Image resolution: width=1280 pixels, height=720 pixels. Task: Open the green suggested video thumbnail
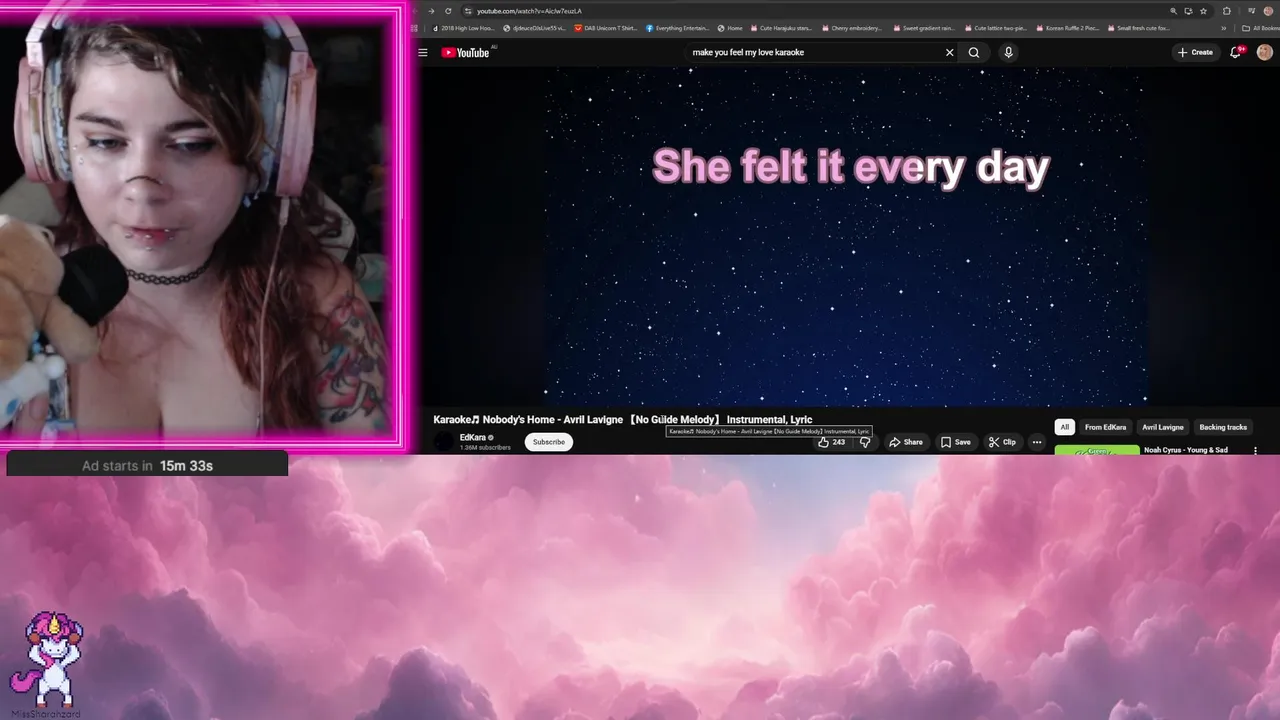[x=1097, y=450]
